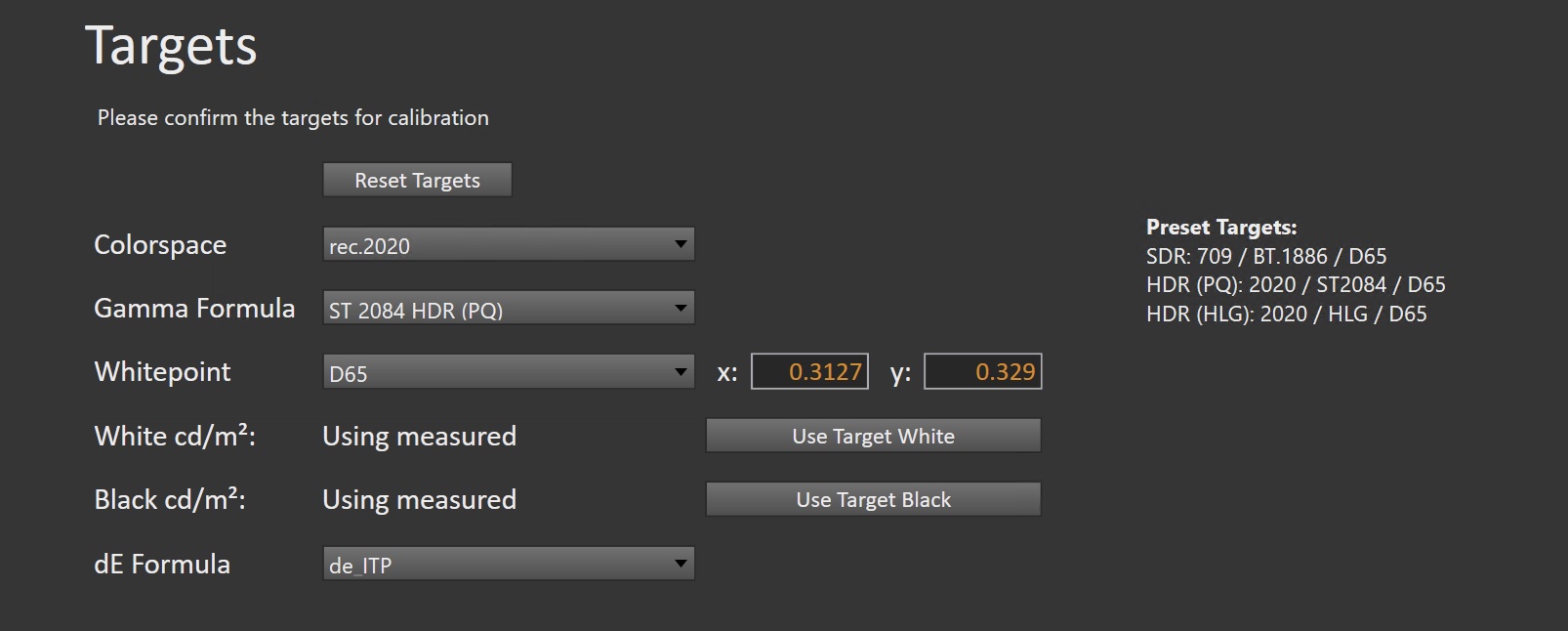Click the Colorspace dropdown arrow
Viewport: 1568px width, 631px height.
(x=681, y=244)
